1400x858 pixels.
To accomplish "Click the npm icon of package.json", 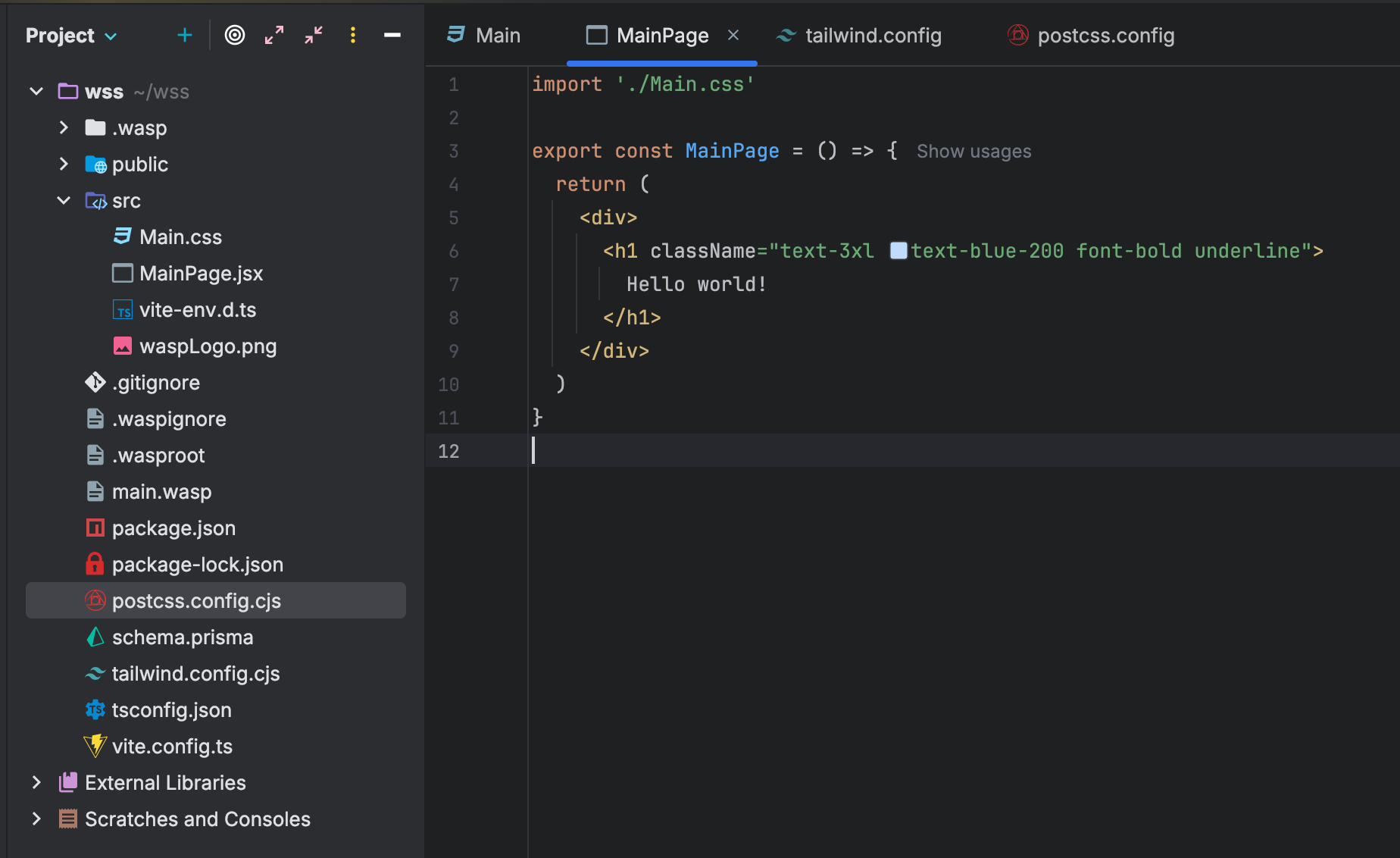I will tap(95, 528).
